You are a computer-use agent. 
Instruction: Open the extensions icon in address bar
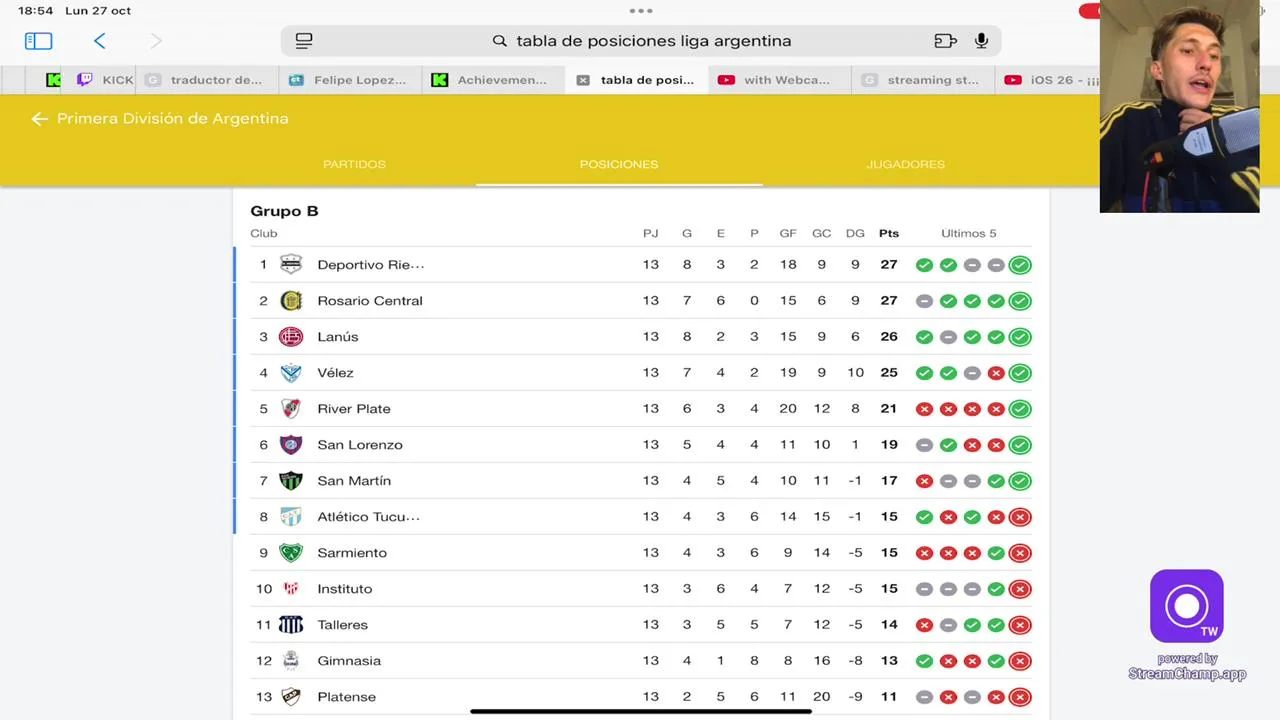point(945,41)
